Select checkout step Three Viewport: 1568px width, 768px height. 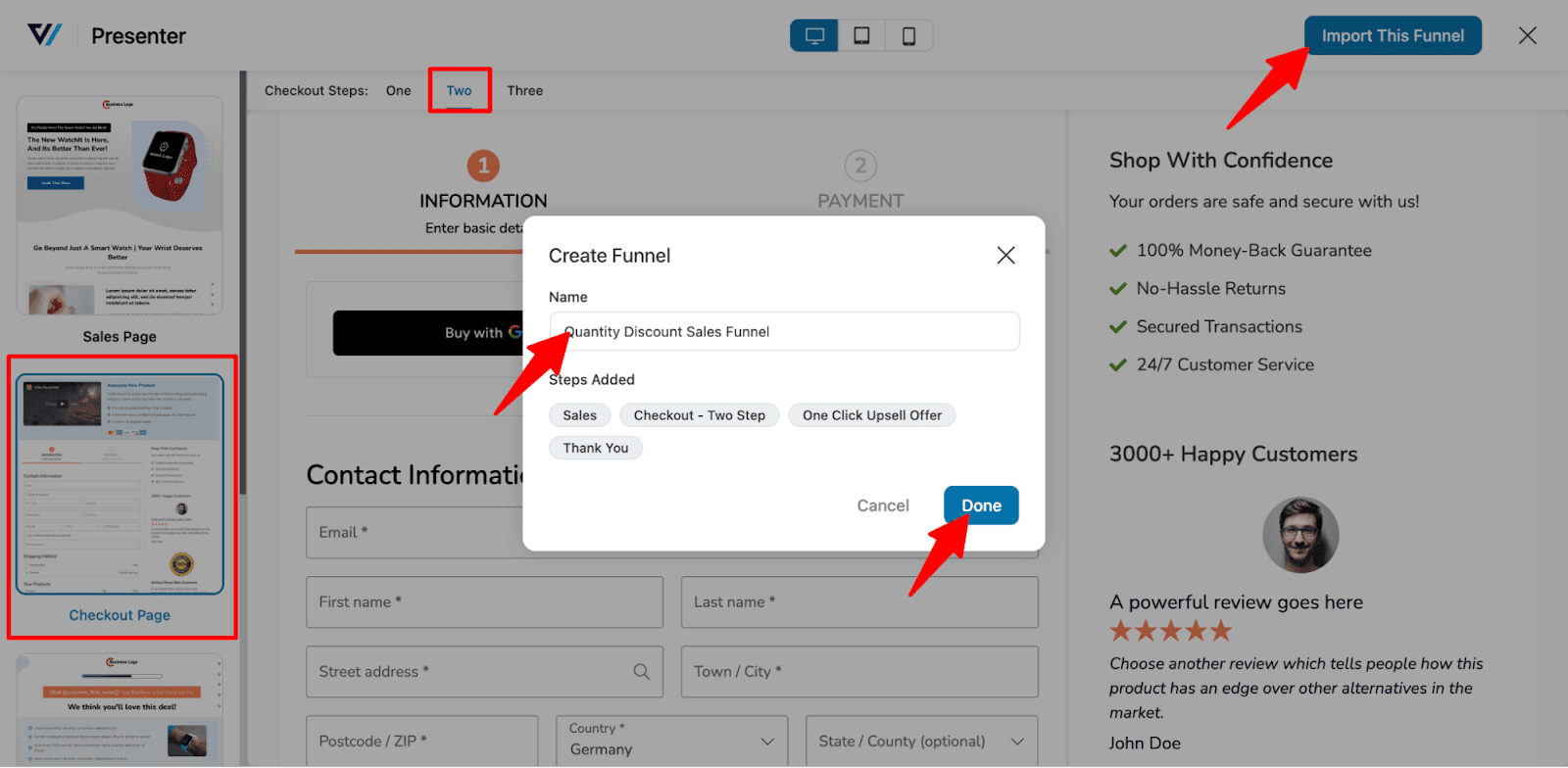[524, 91]
